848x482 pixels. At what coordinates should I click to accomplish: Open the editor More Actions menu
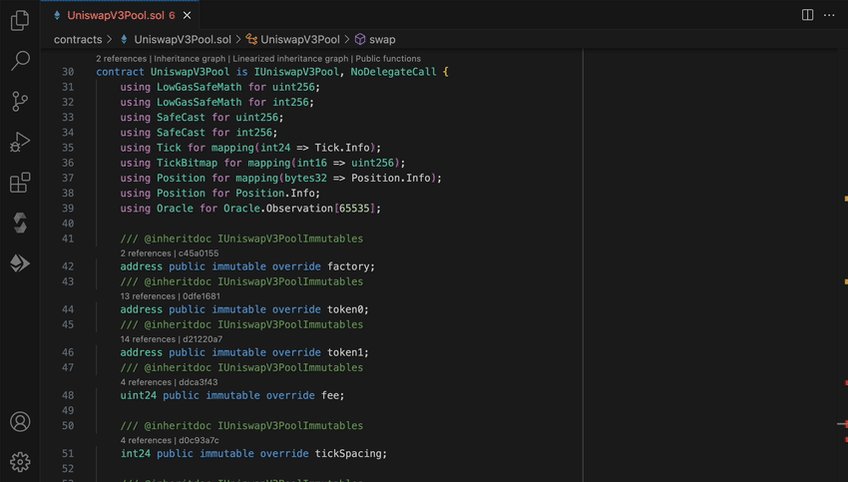[829, 15]
